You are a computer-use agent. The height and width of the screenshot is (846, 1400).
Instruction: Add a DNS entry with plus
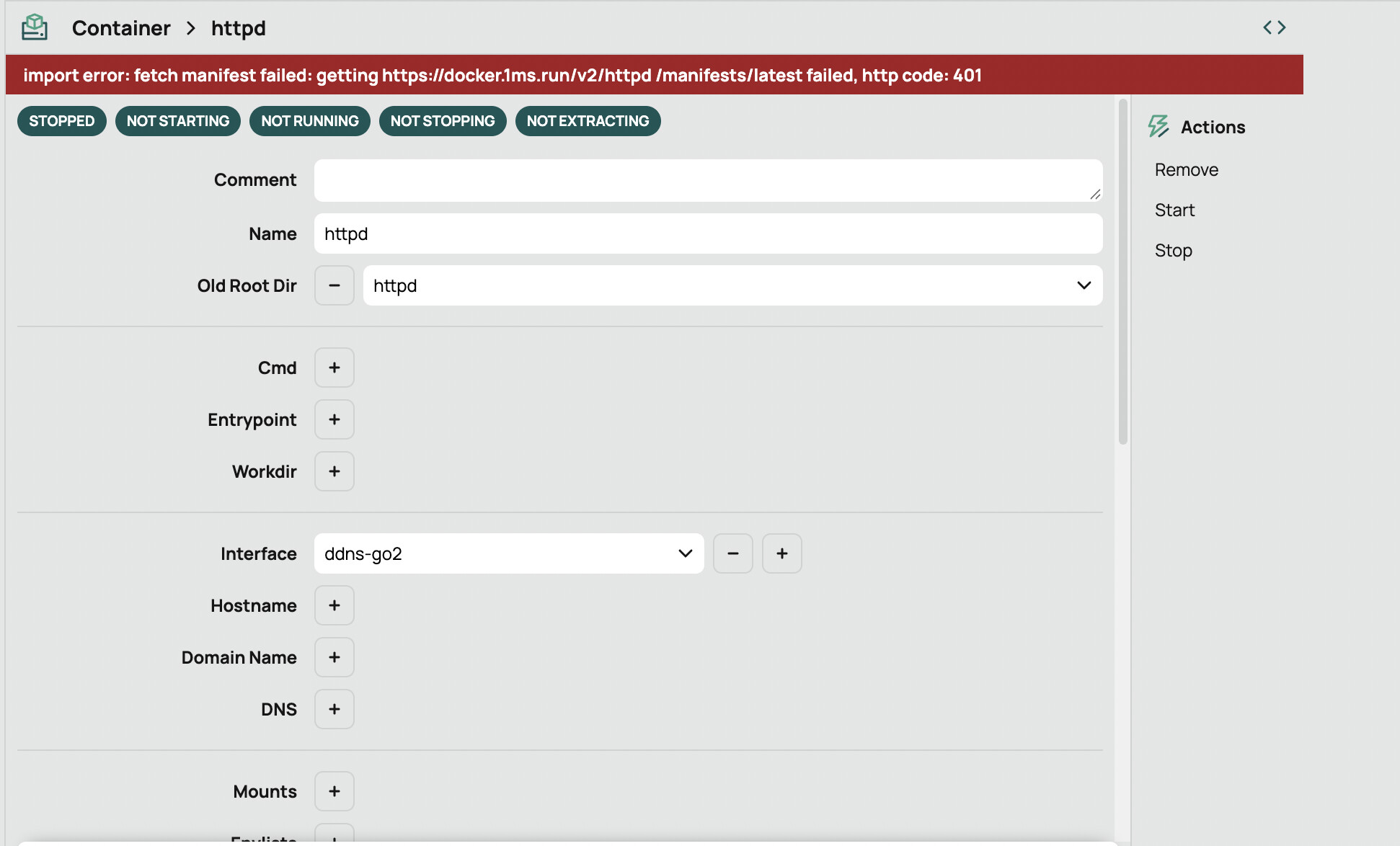coord(335,709)
